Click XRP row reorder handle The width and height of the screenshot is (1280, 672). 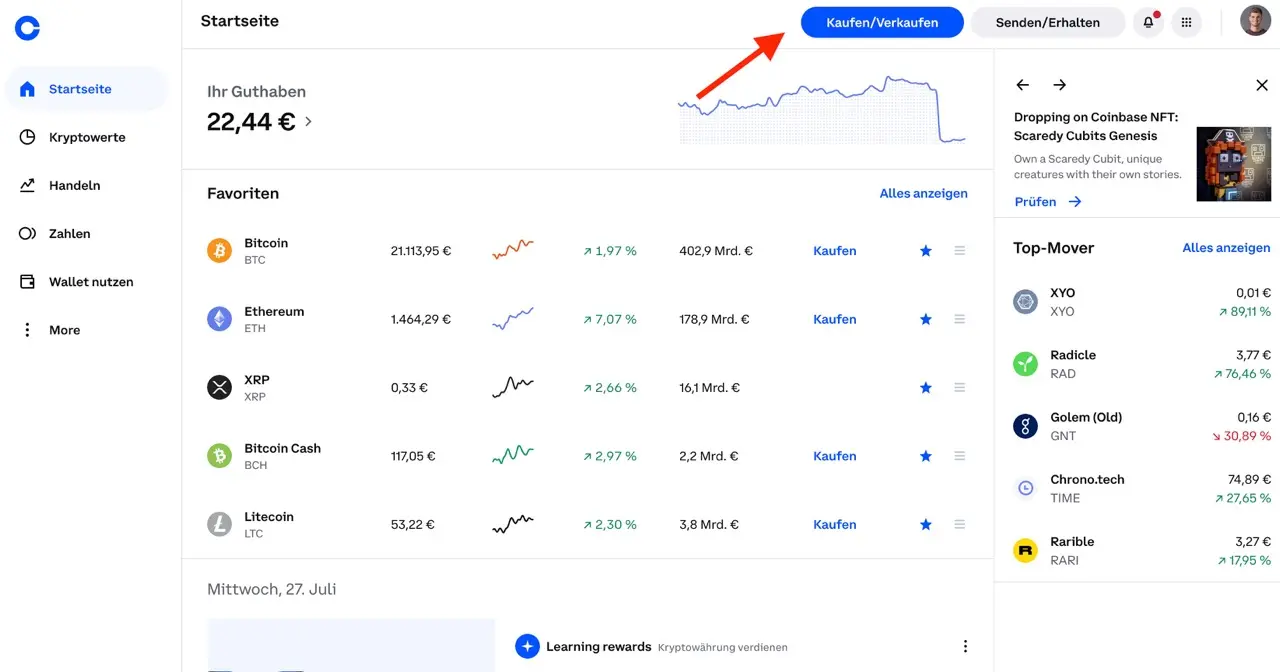pos(959,388)
